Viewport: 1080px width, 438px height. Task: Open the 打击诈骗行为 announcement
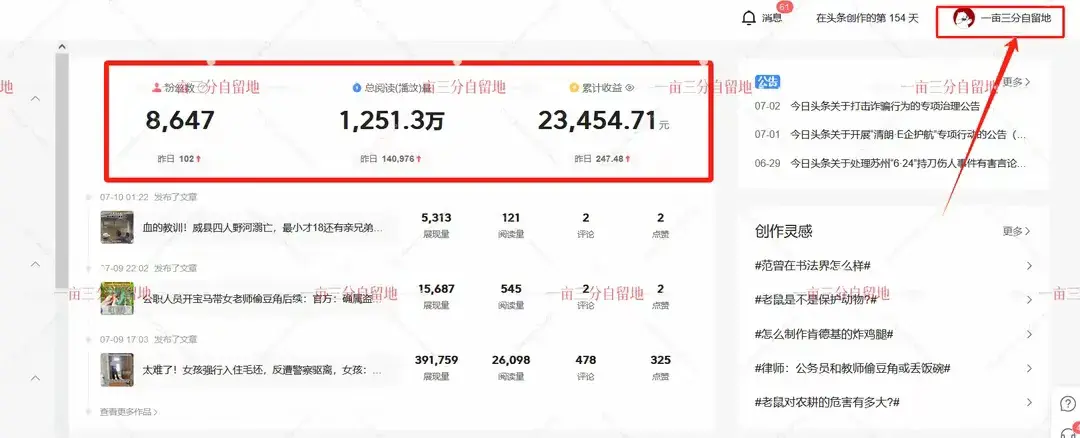pos(885,106)
